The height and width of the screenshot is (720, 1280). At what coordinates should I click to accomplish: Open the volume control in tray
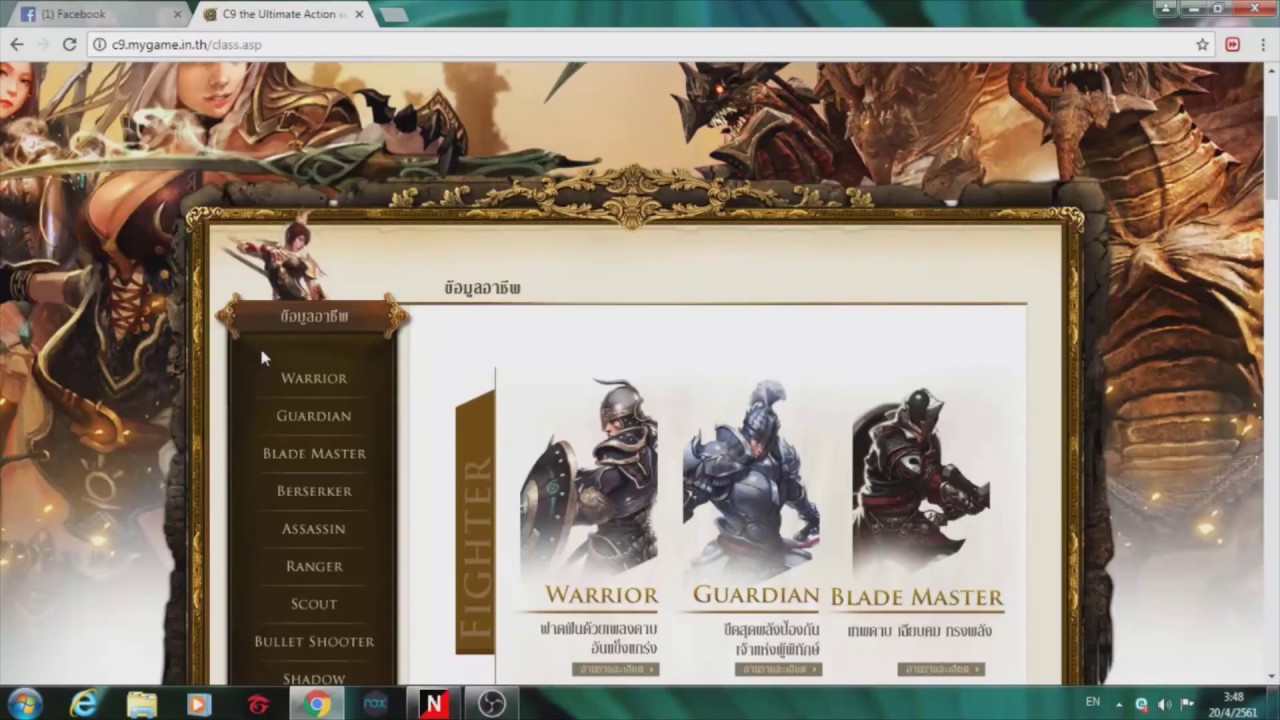[1165, 704]
